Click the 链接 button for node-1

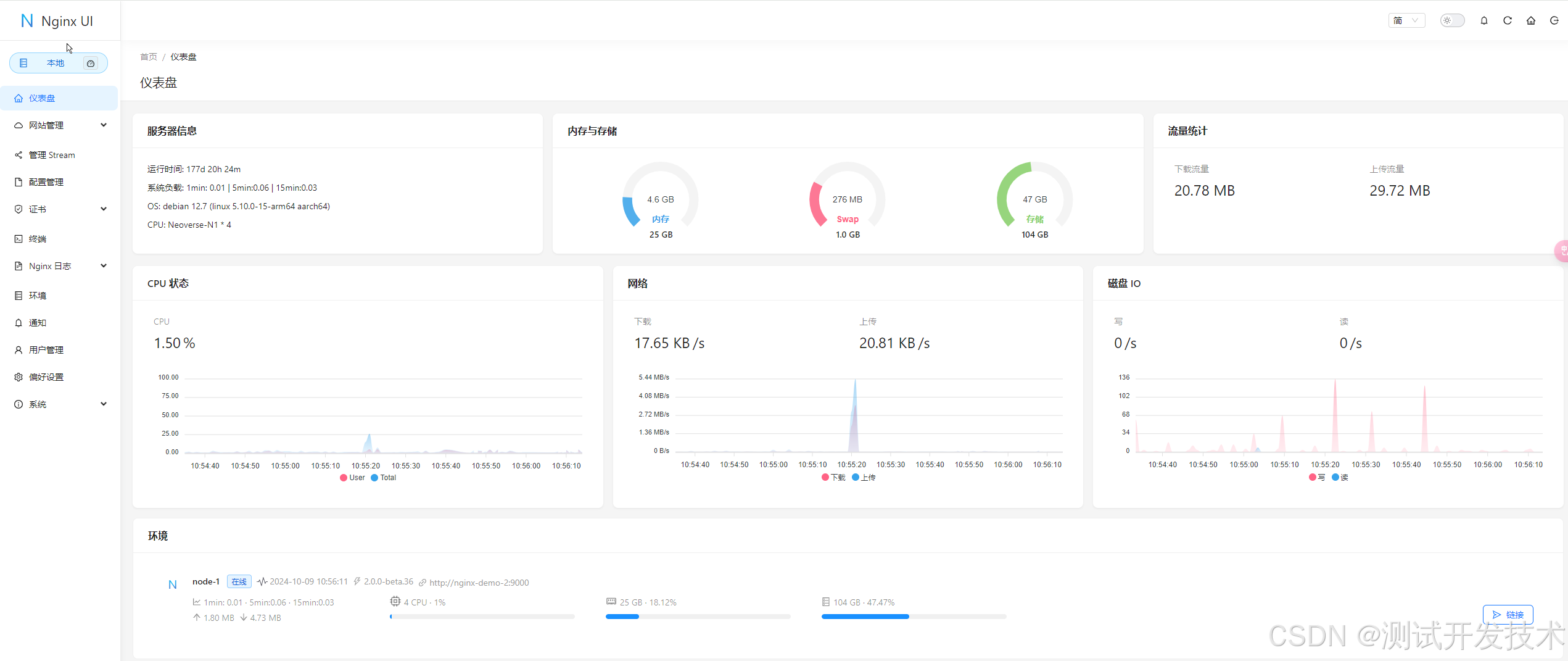[x=1508, y=615]
